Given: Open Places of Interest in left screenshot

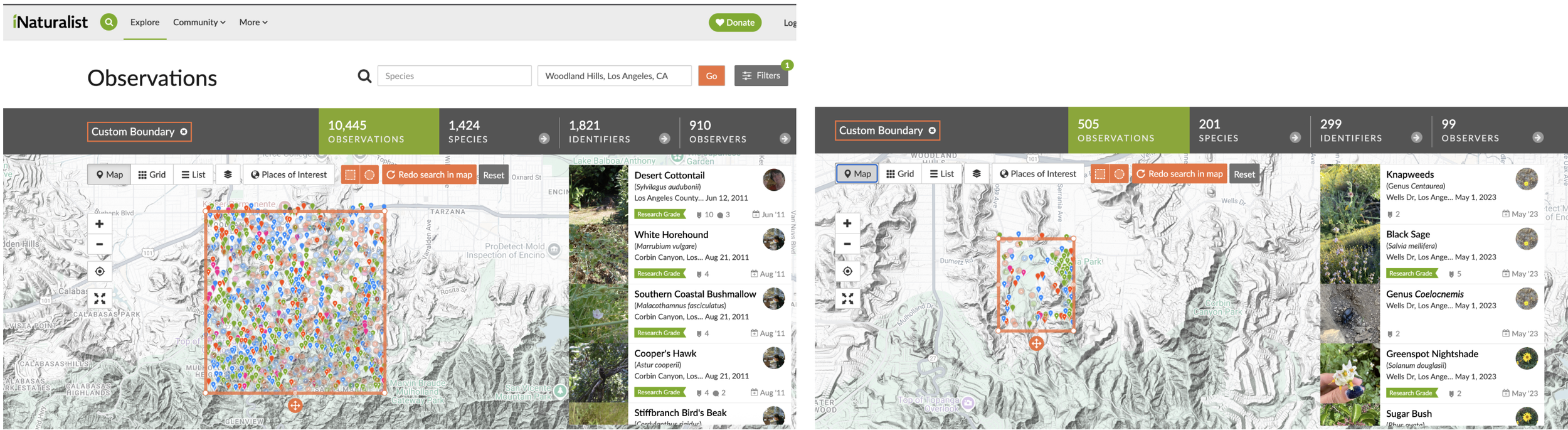Looking at the screenshot, I should [x=289, y=175].
